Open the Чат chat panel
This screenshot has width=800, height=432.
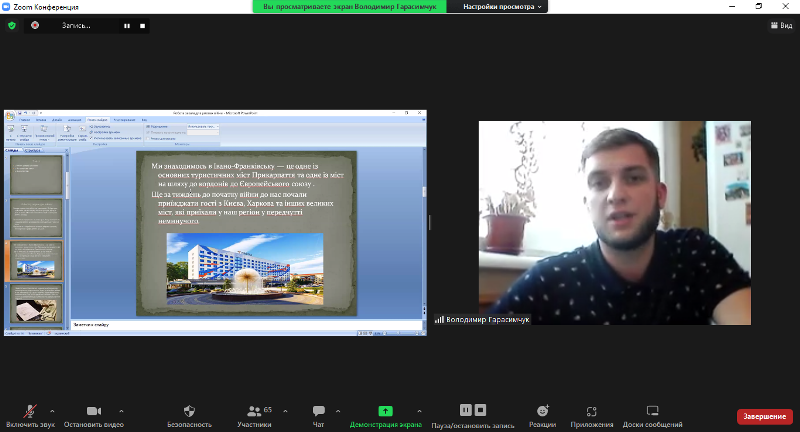pyautogui.click(x=318, y=416)
